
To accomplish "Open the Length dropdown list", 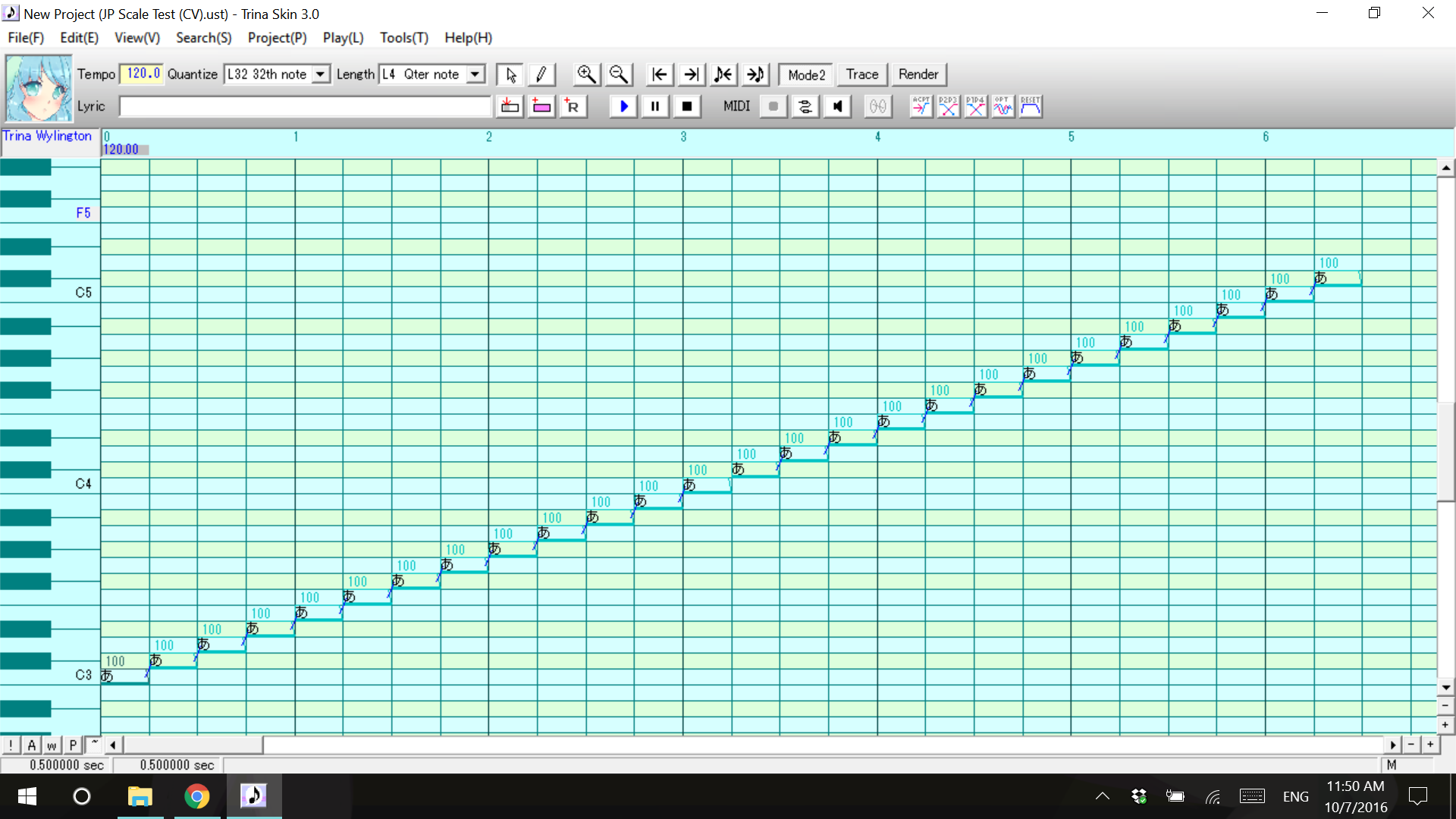I will [x=475, y=74].
